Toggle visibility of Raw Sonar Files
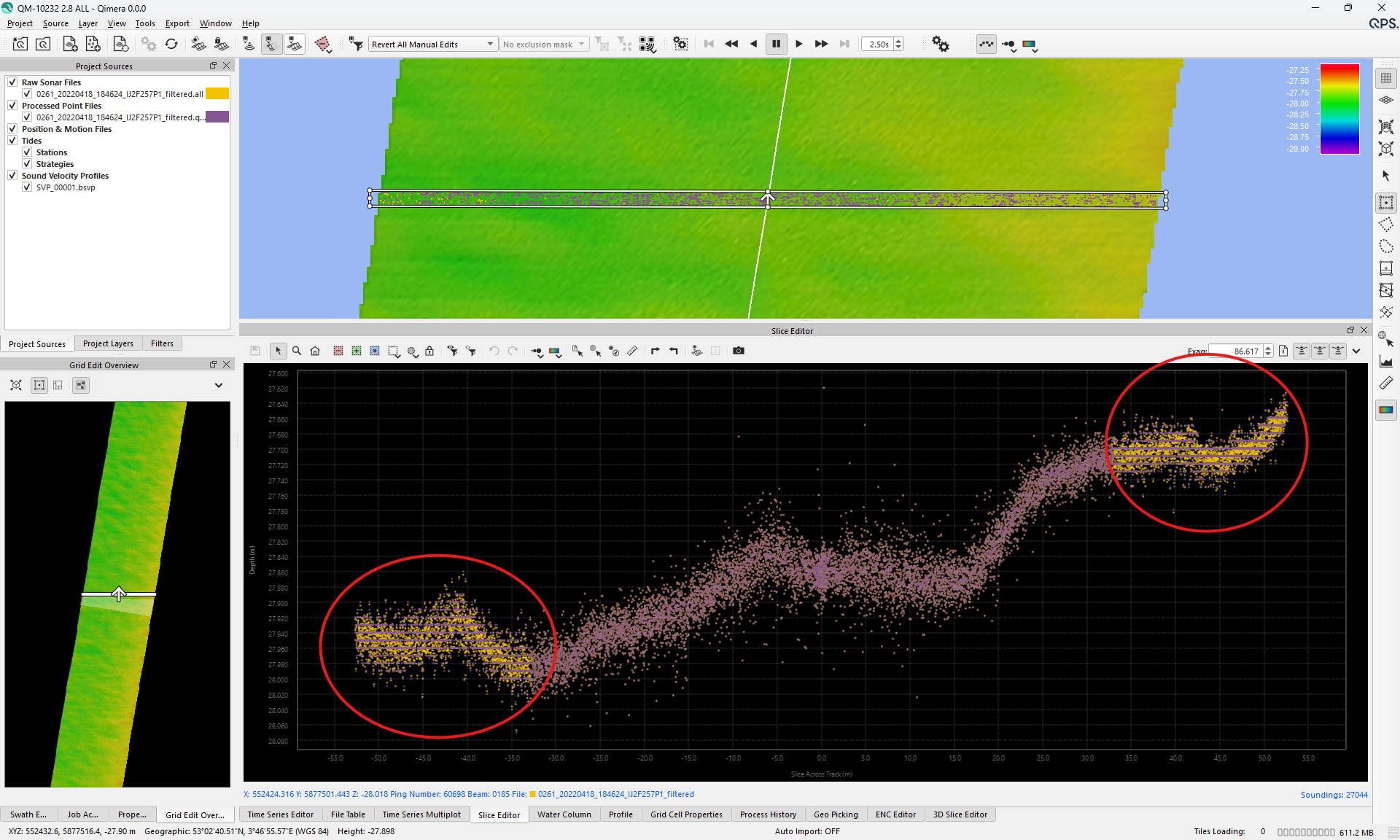1400x840 pixels. click(12, 82)
